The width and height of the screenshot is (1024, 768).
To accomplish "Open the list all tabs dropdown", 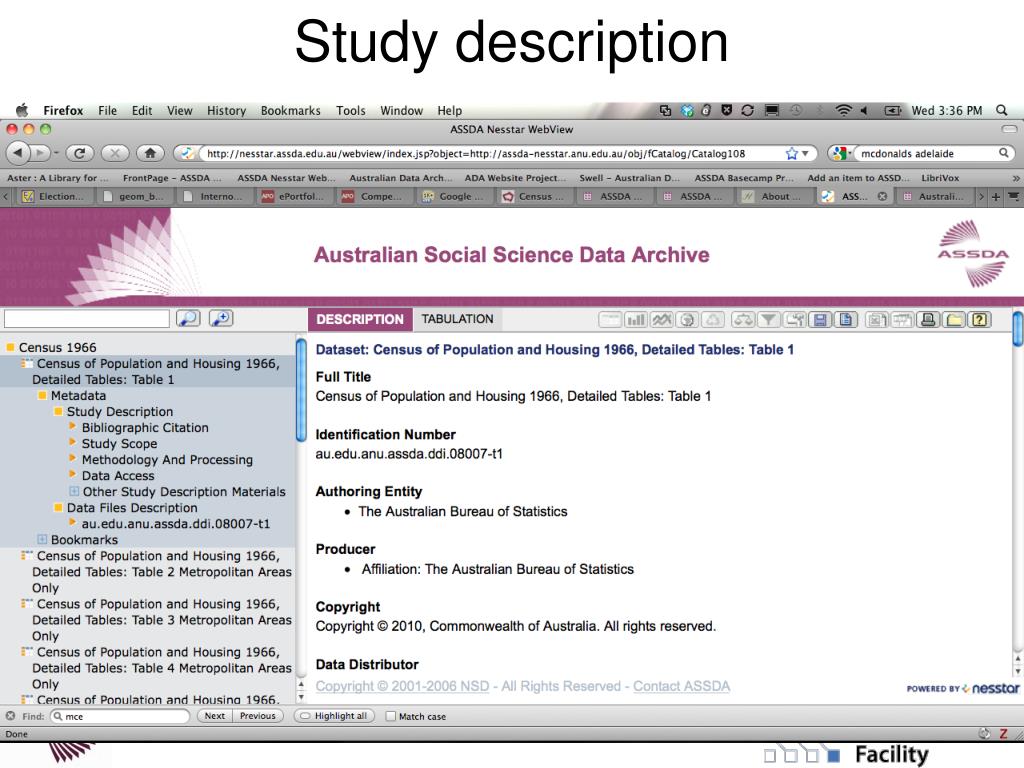I will pyautogui.click(x=1013, y=197).
